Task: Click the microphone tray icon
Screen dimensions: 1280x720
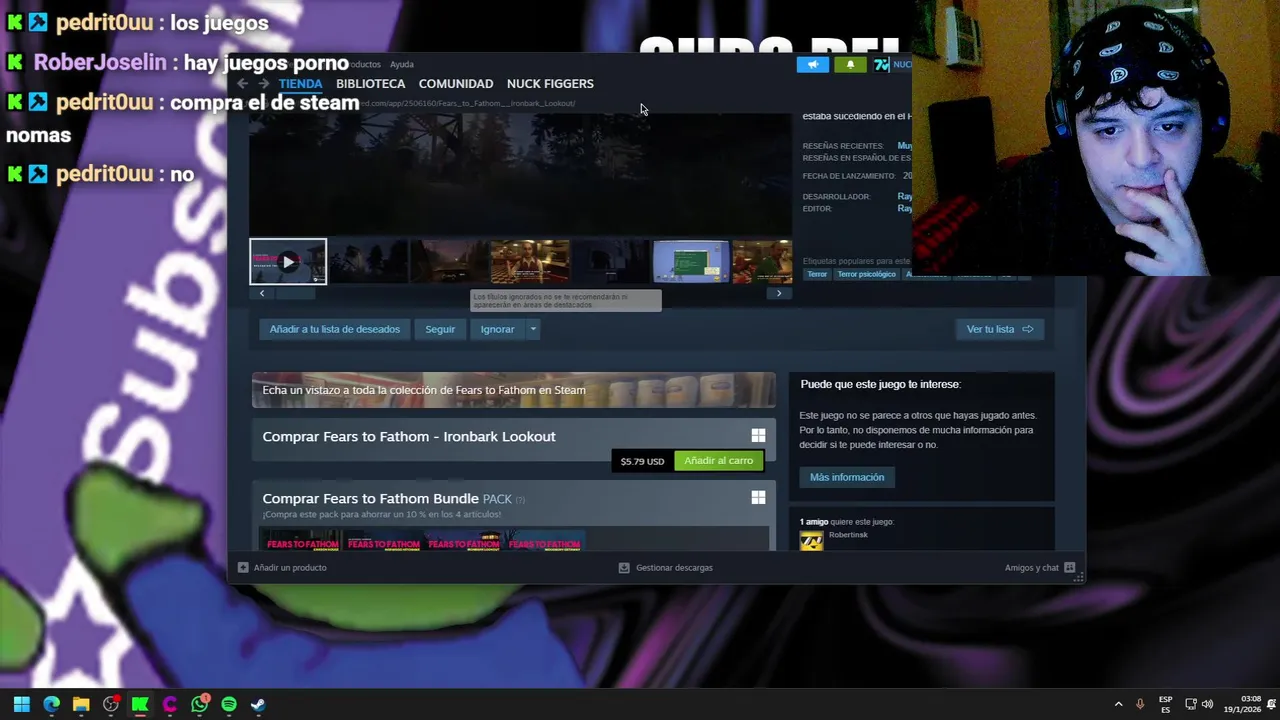Action: pos(1140,704)
